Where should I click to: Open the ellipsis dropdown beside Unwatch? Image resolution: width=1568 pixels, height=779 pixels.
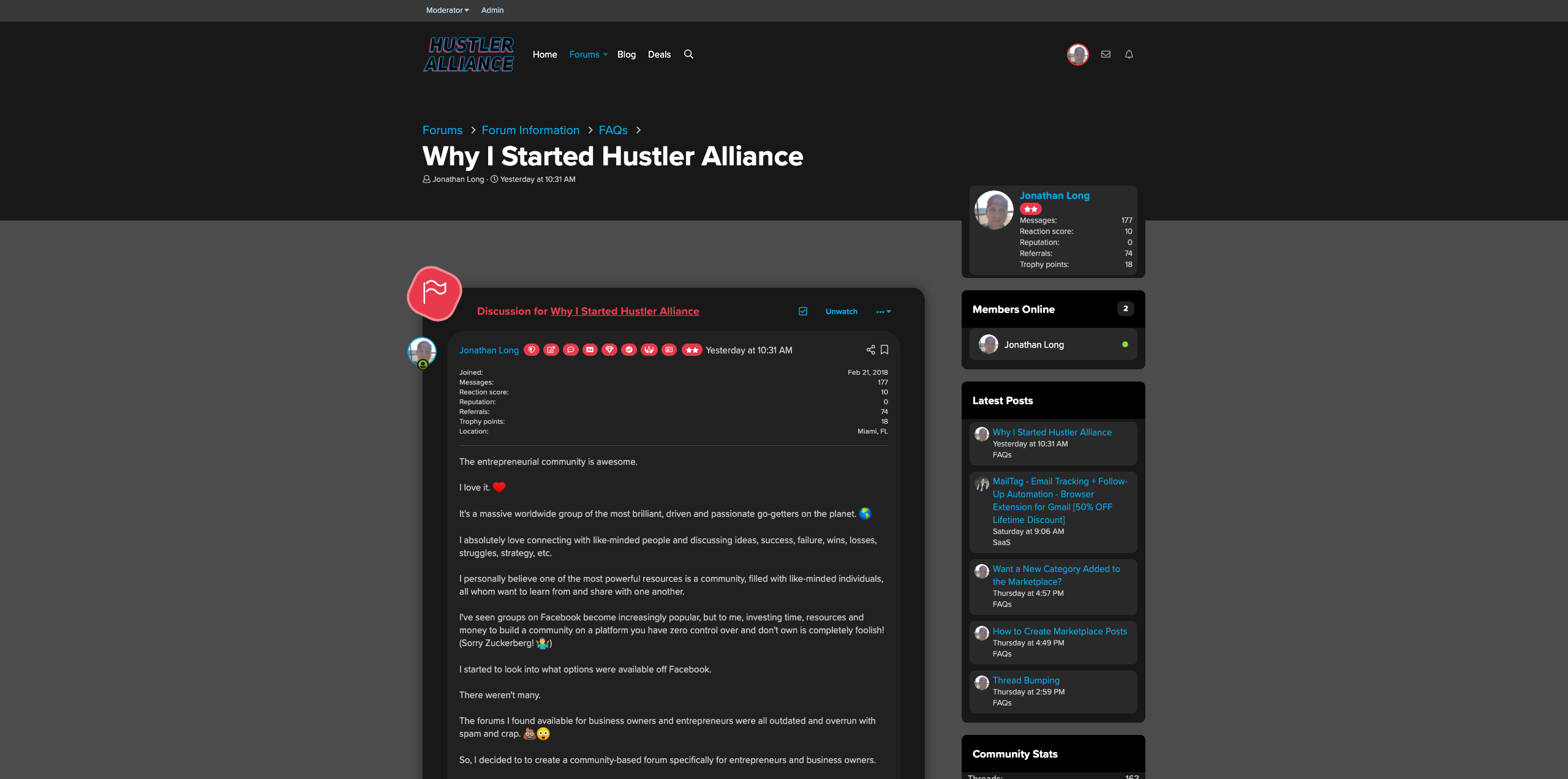883,311
